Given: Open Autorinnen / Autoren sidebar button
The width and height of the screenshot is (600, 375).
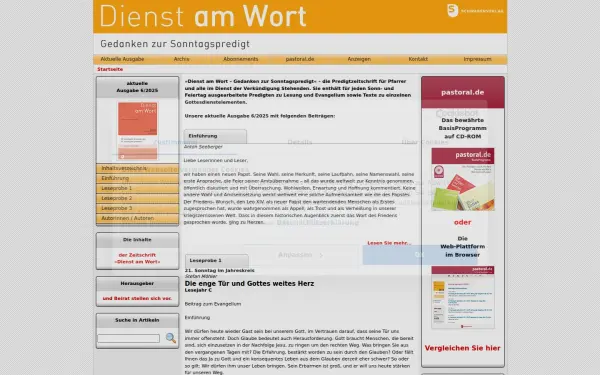Looking at the screenshot, I should [137, 218].
